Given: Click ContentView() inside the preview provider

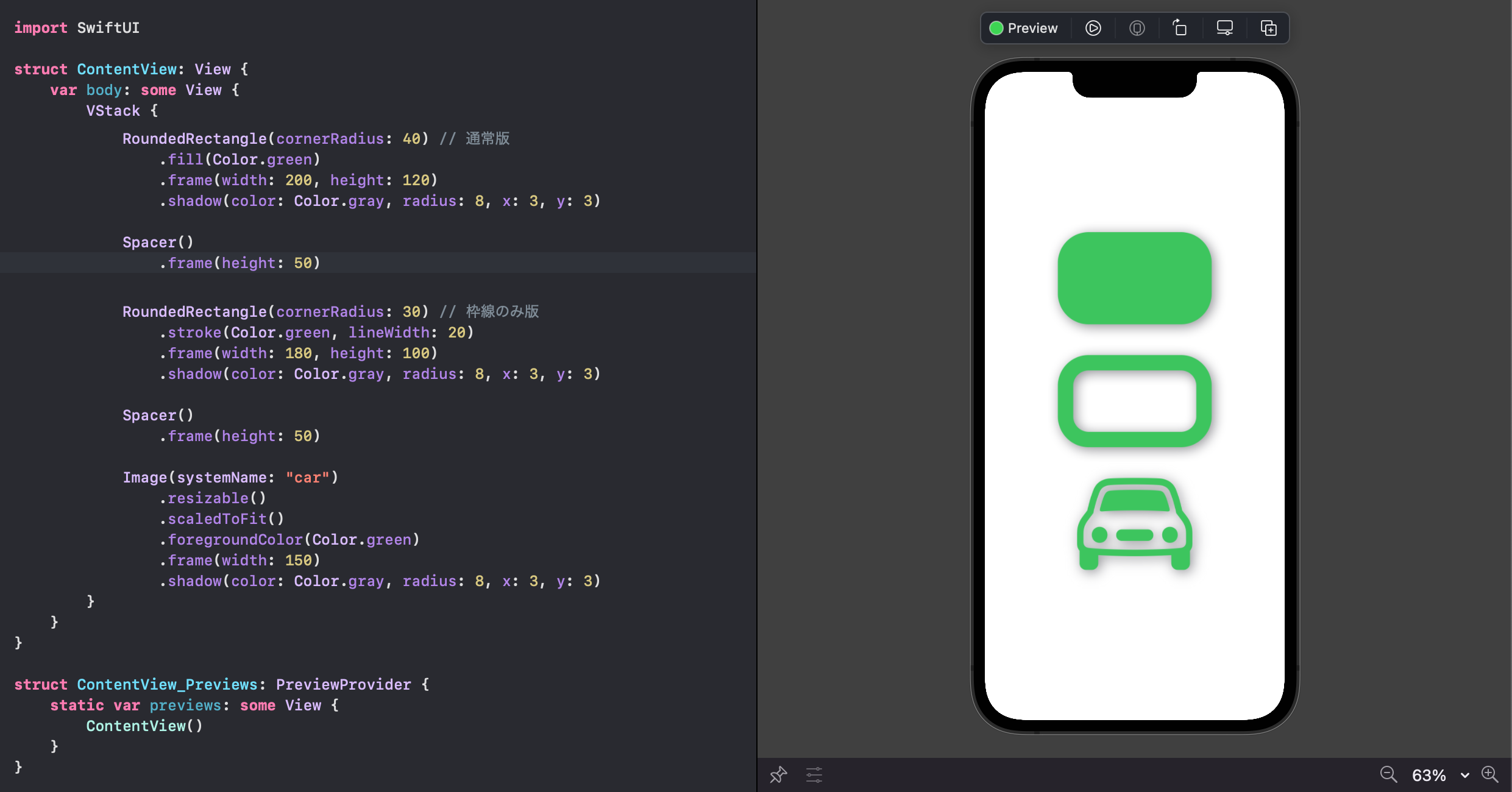Looking at the screenshot, I should (144, 726).
